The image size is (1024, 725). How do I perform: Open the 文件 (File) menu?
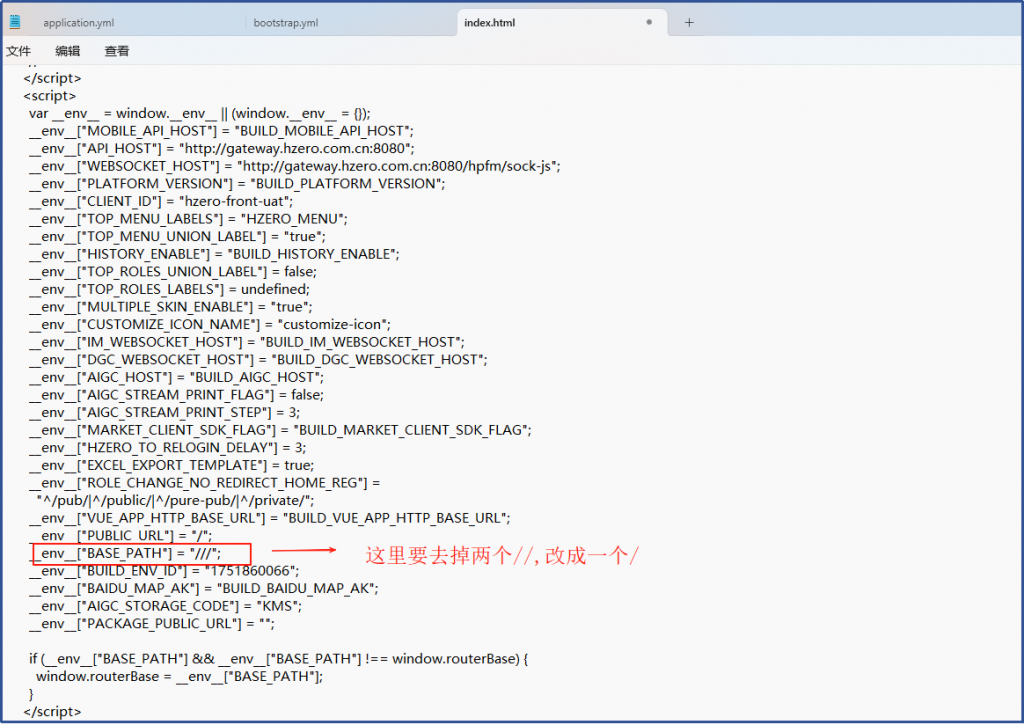pos(18,51)
